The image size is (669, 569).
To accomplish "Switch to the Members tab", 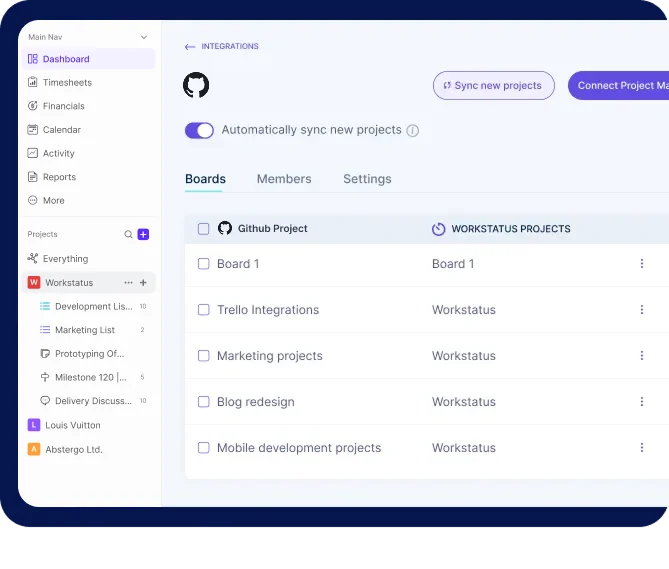I will pyautogui.click(x=284, y=179).
